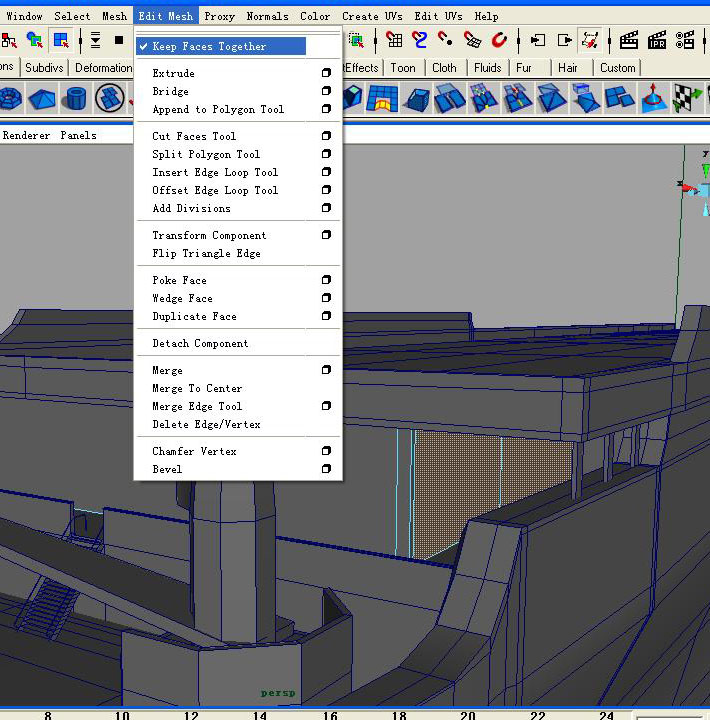Click the Snap to points magnet icon
The height and width of the screenshot is (720, 710).
[x=445, y=40]
